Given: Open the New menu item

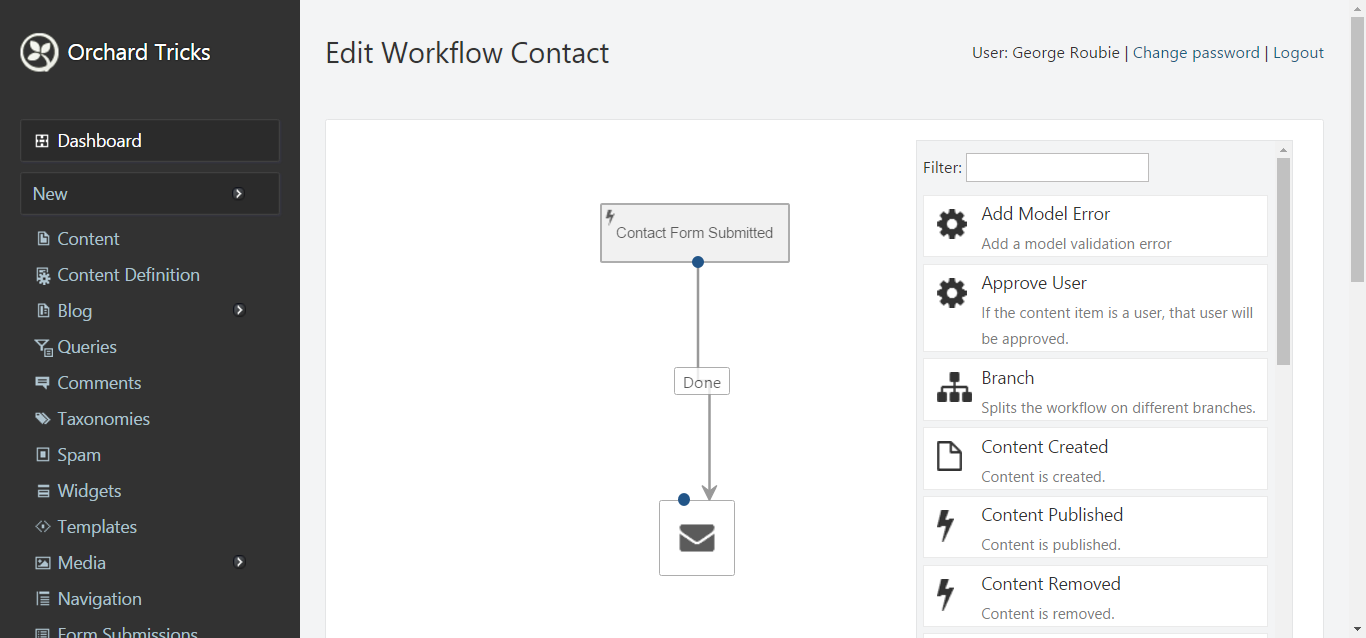Looking at the screenshot, I should tap(150, 194).
